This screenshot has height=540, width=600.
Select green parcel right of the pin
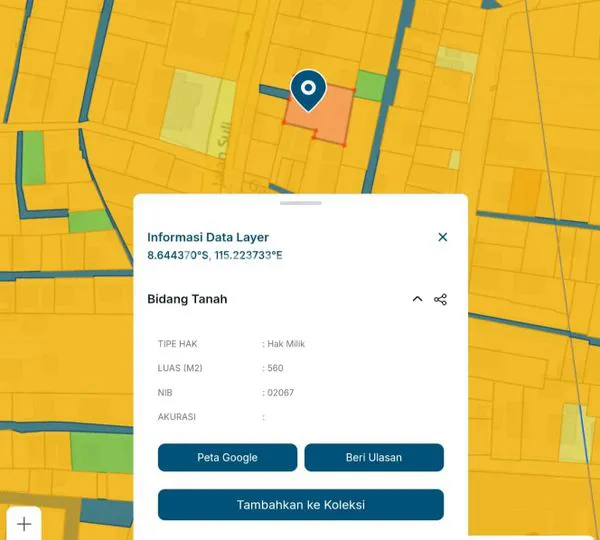pyautogui.click(x=370, y=86)
